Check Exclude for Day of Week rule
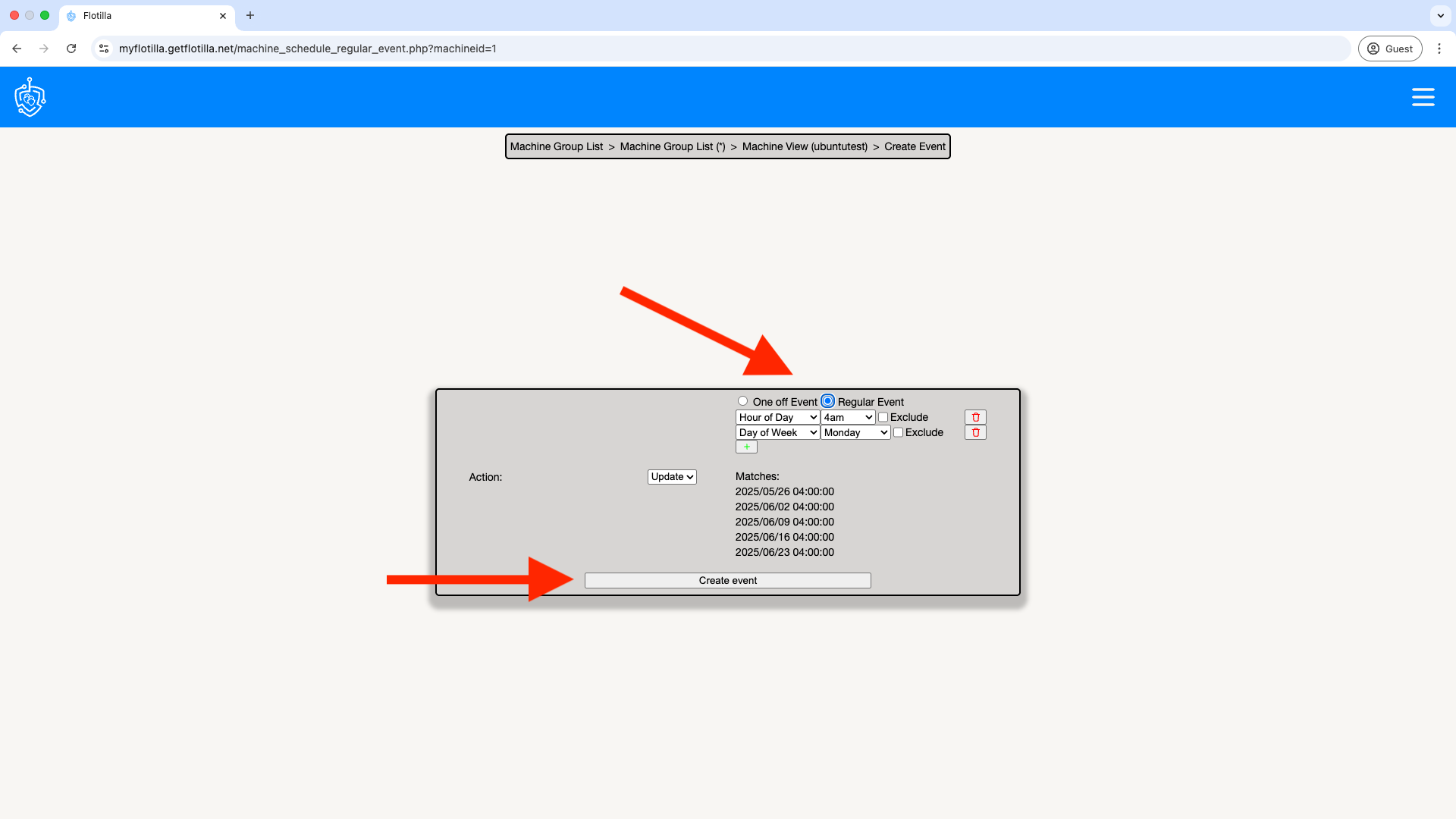Screen dimensions: 1456x819 tap(898, 432)
